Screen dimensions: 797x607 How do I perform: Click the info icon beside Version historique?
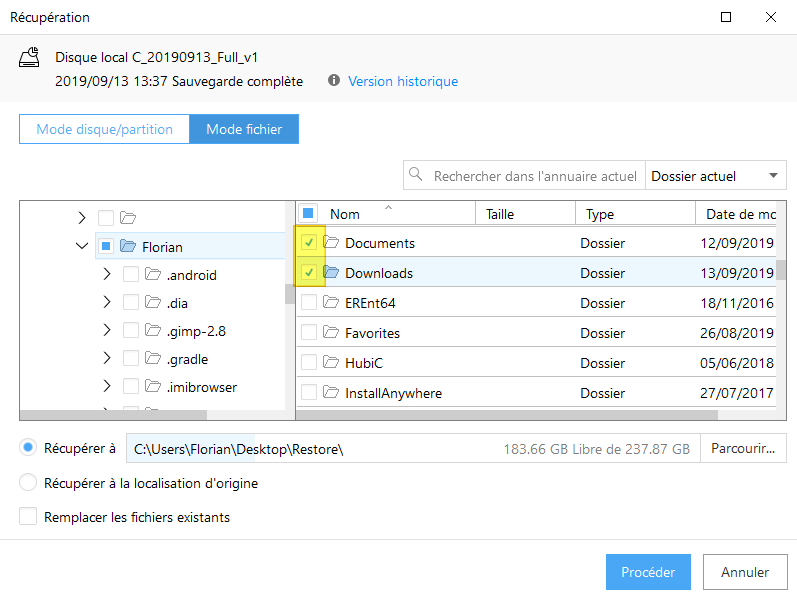pos(333,81)
